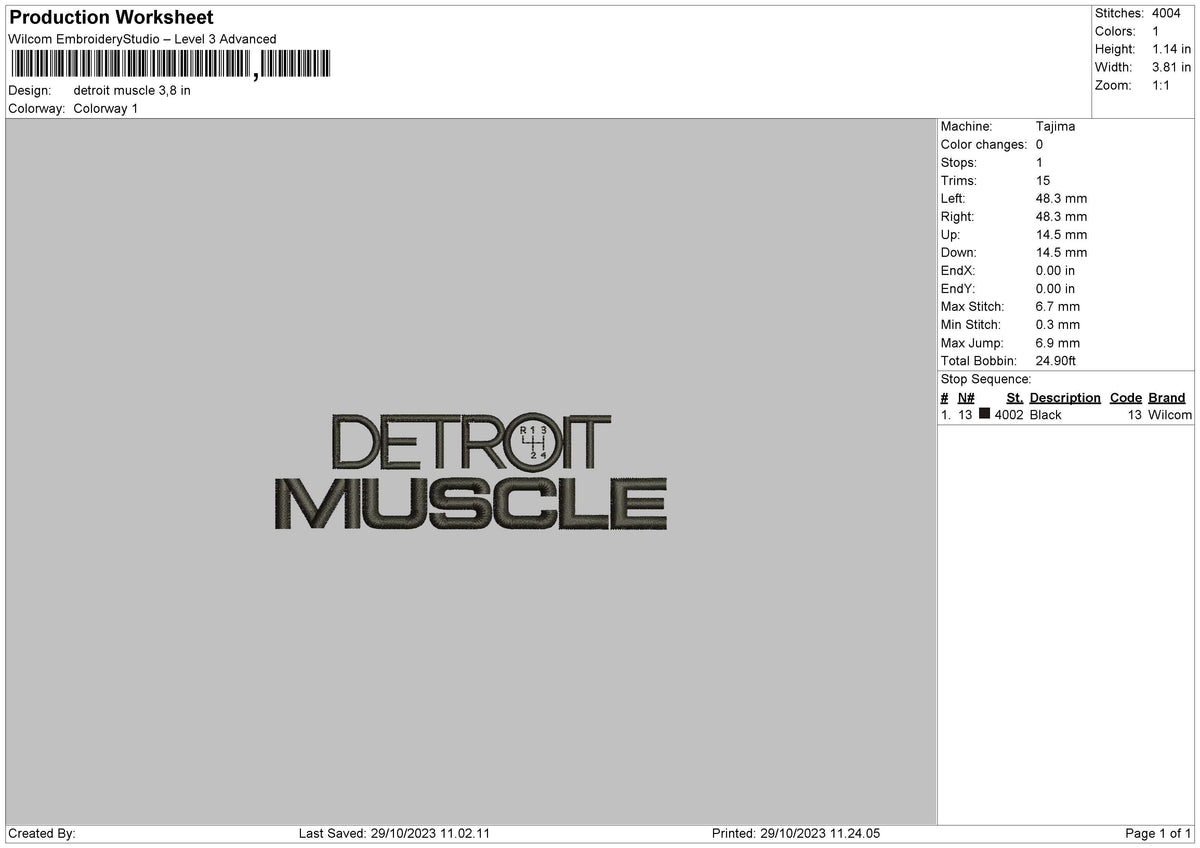Select thread number "4002" in stop sequence
This screenshot has width=1200, height=848.
coord(1009,414)
